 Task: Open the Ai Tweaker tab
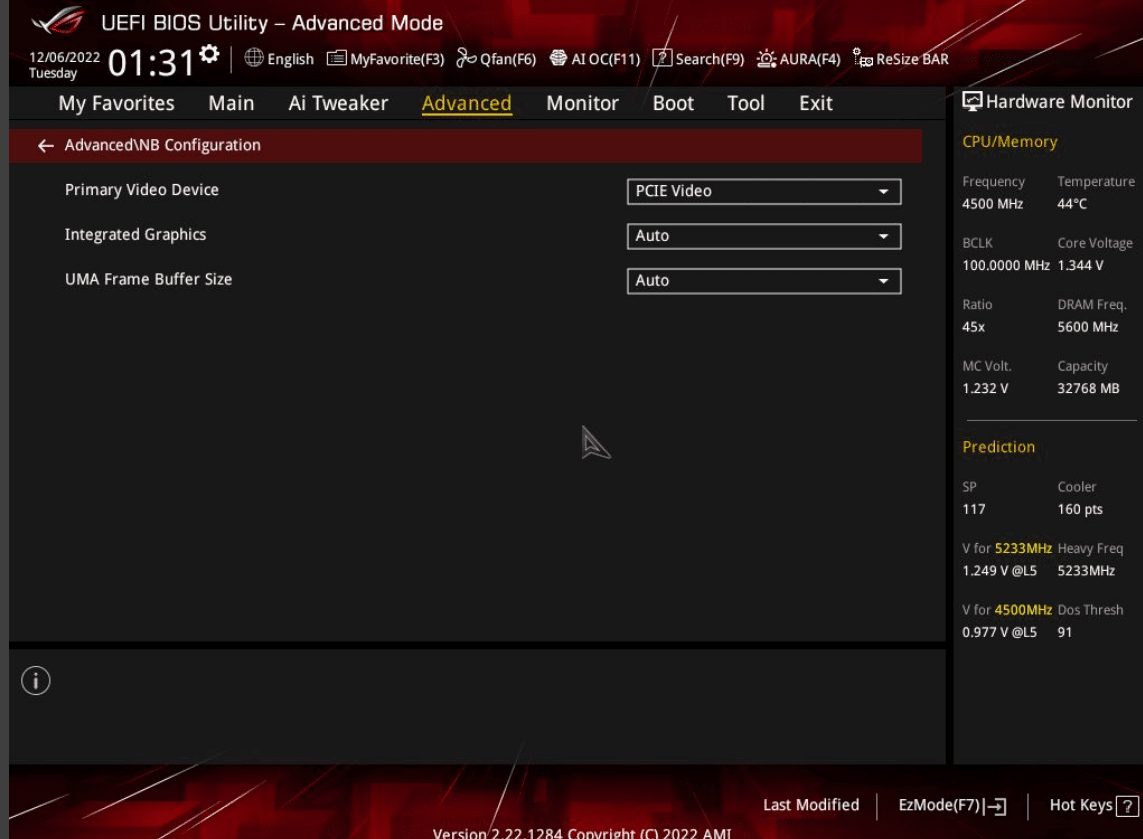click(x=338, y=104)
